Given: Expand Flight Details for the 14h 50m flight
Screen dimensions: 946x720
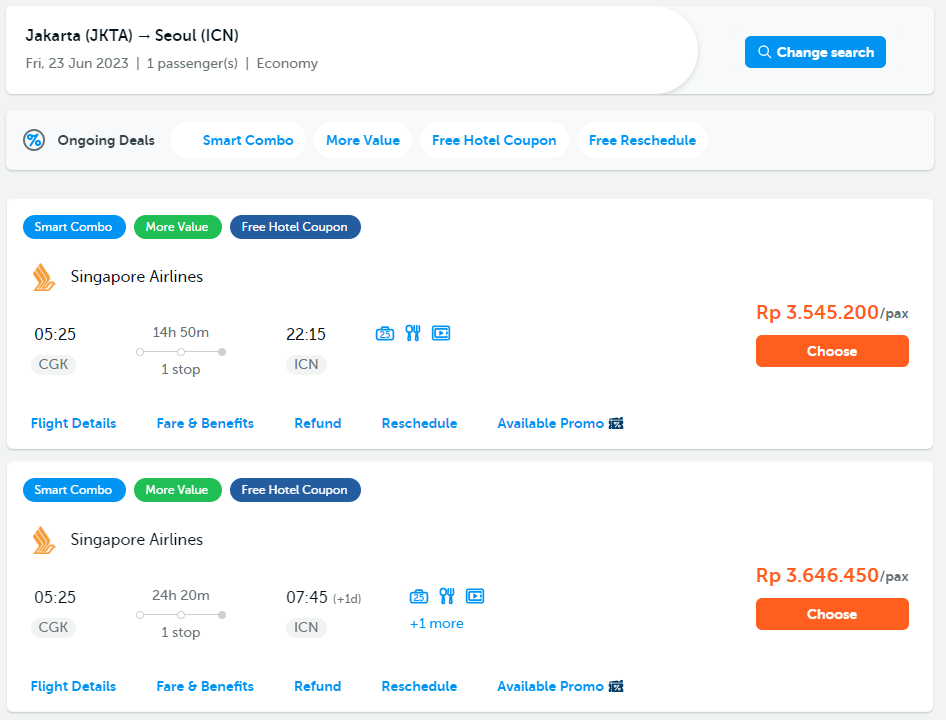Looking at the screenshot, I should (x=74, y=423).
